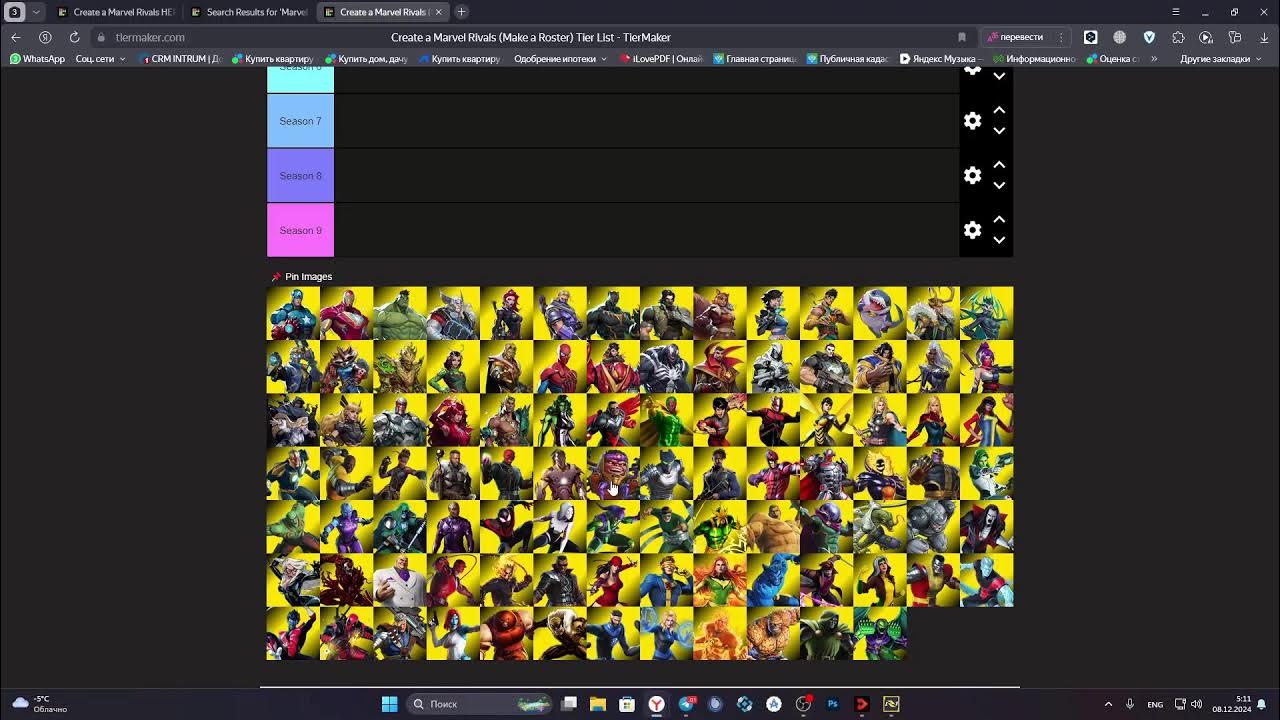This screenshot has height=720, width=1280.
Task: Select the Doctor Strange character image
Action: pyautogui.click(x=720, y=367)
